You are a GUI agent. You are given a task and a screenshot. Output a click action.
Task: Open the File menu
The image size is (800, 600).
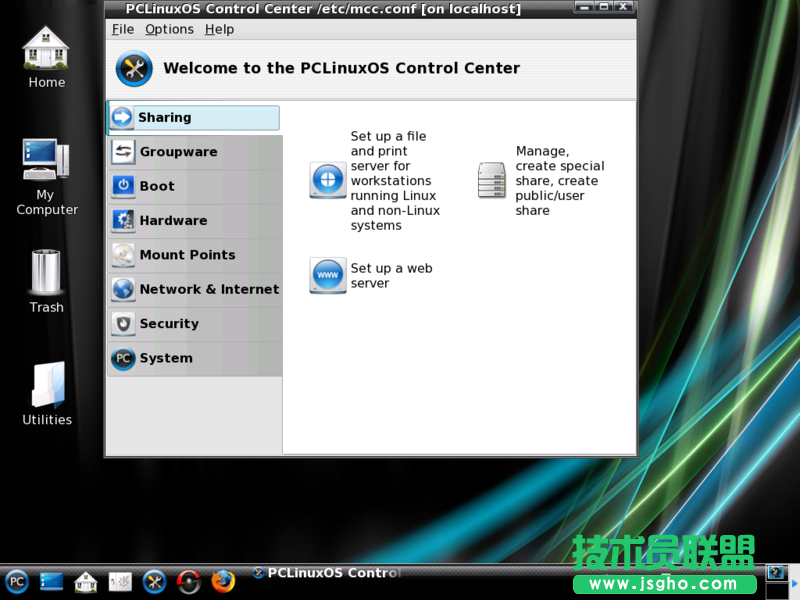click(122, 29)
